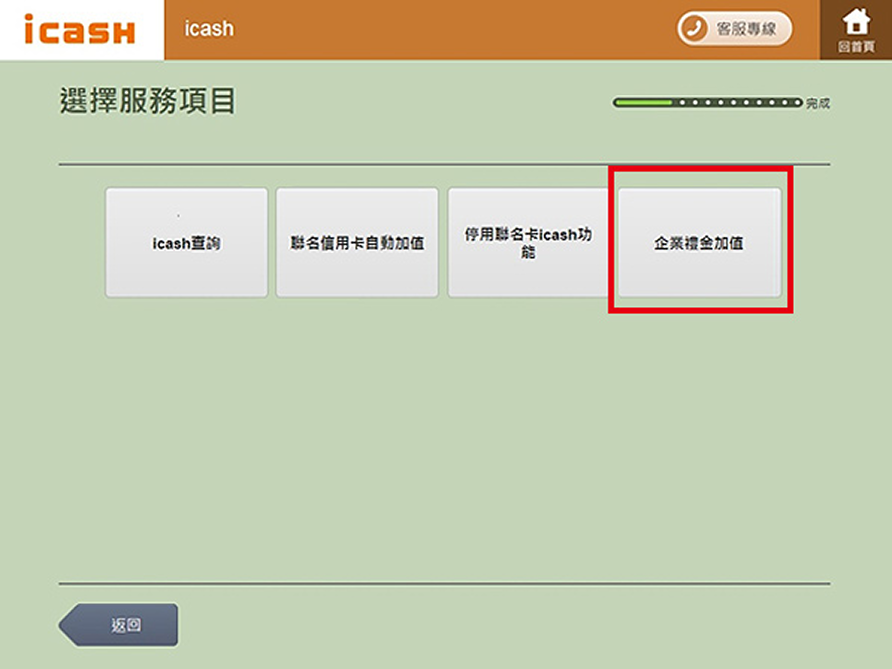
Task: Return home via 回首頁 house icon
Action: [856, 30]
